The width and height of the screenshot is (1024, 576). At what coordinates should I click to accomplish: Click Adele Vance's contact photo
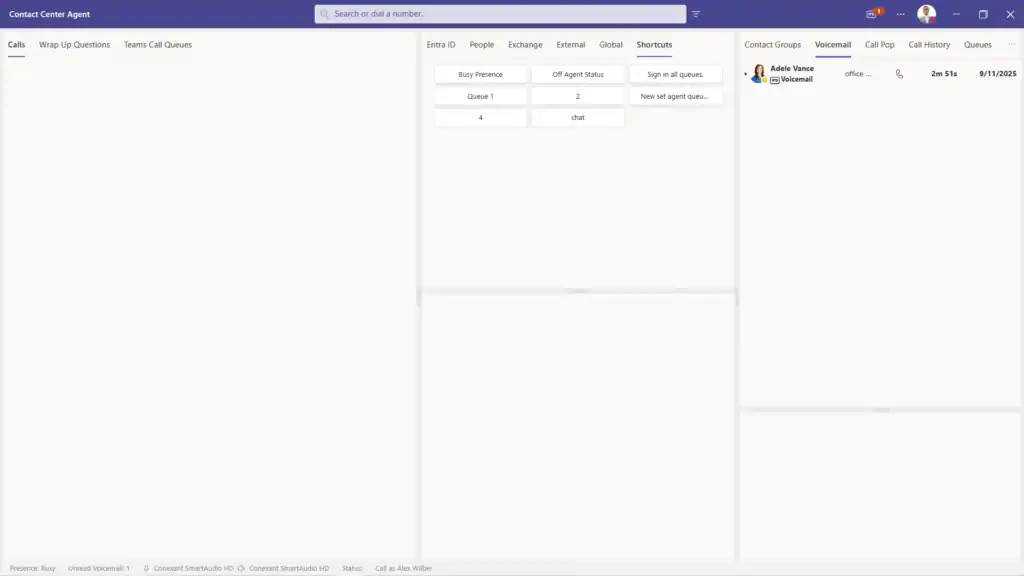point(758,74)
